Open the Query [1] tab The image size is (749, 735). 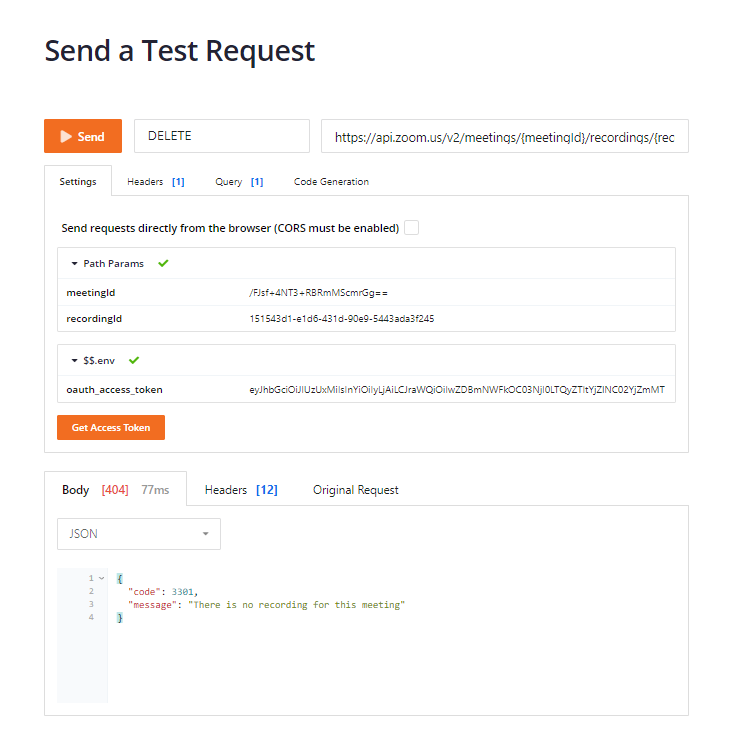(x=239, y=181)
